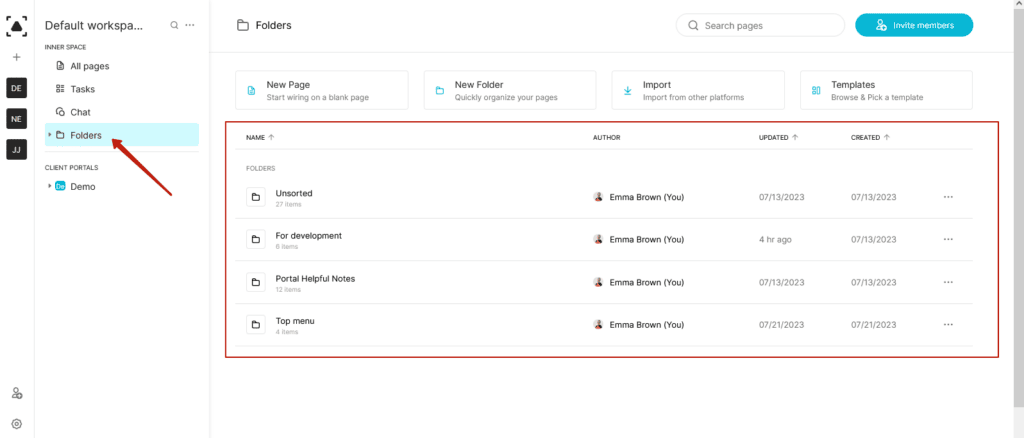Viewport: 1024px width, 438px height.
Task: Switch to the DE workspace
Action: (17, 88)
